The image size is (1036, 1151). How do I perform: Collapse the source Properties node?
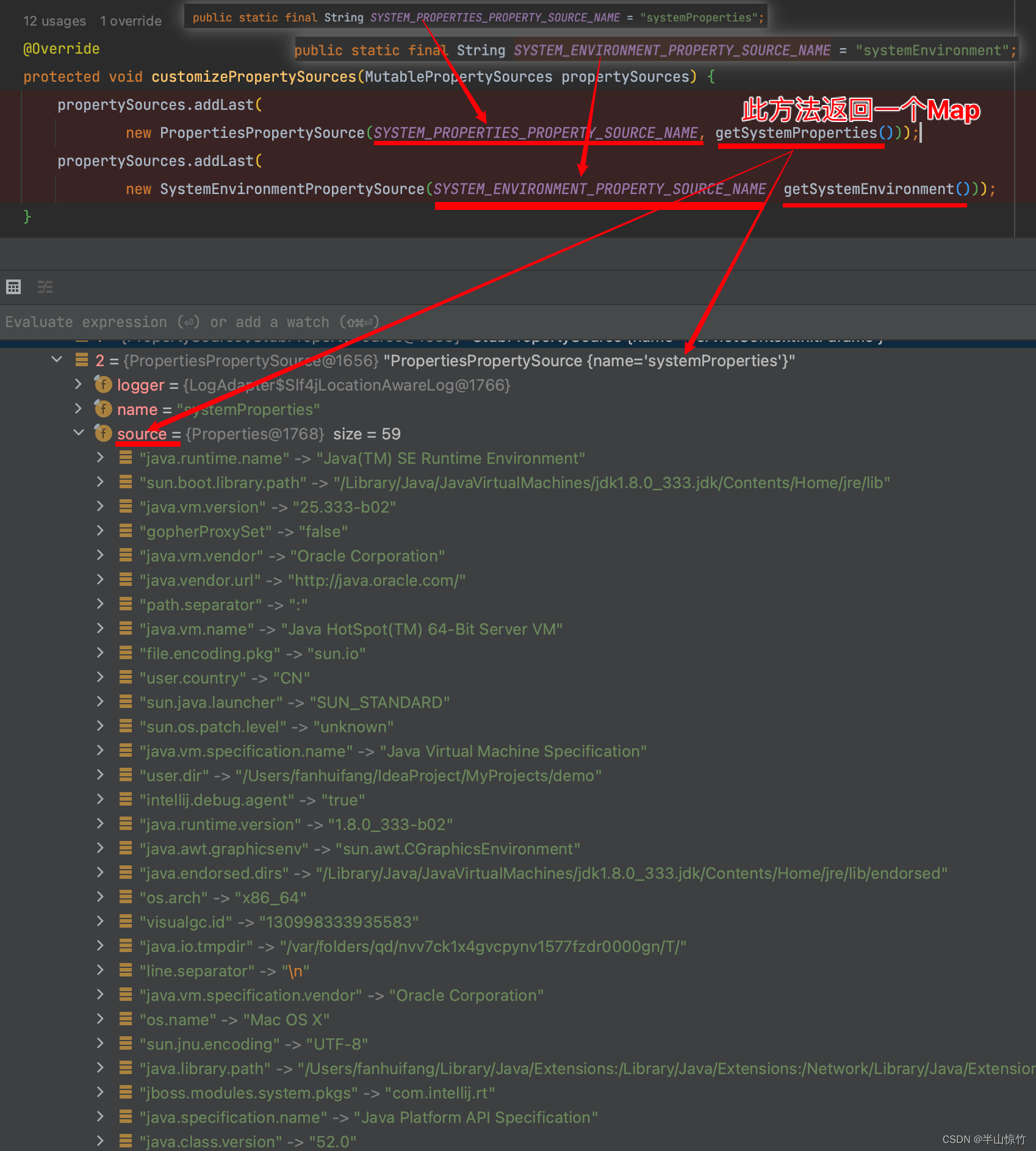coord(78,433)
